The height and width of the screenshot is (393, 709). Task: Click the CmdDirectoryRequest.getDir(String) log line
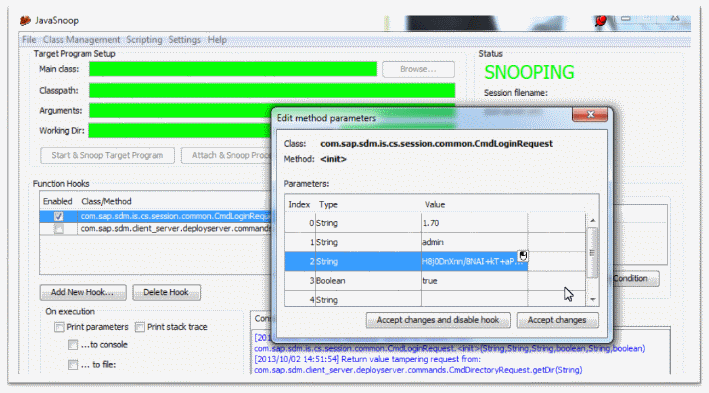coord(418,370)
